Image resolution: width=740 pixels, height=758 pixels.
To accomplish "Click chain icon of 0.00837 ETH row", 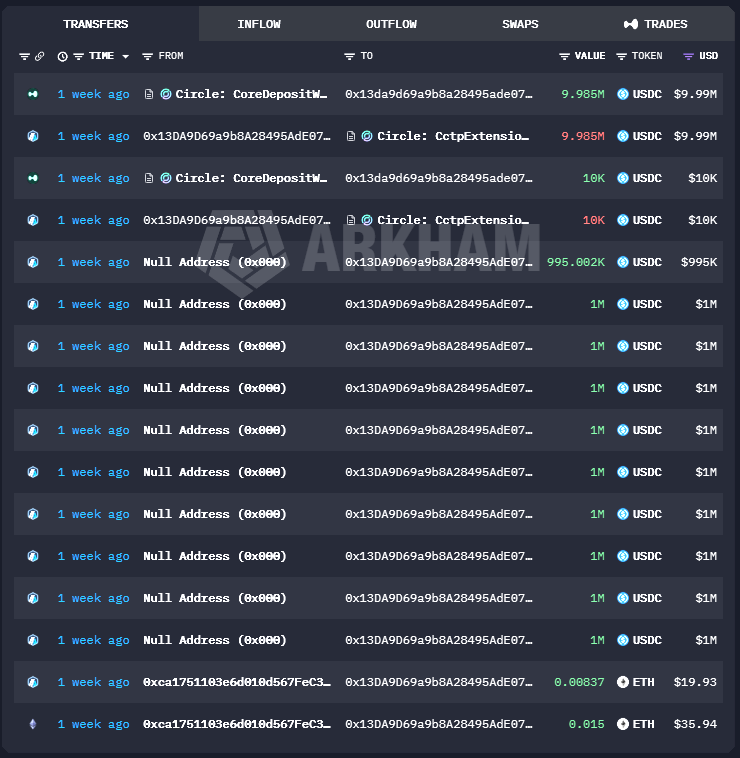I will click(x=33, y=682).
